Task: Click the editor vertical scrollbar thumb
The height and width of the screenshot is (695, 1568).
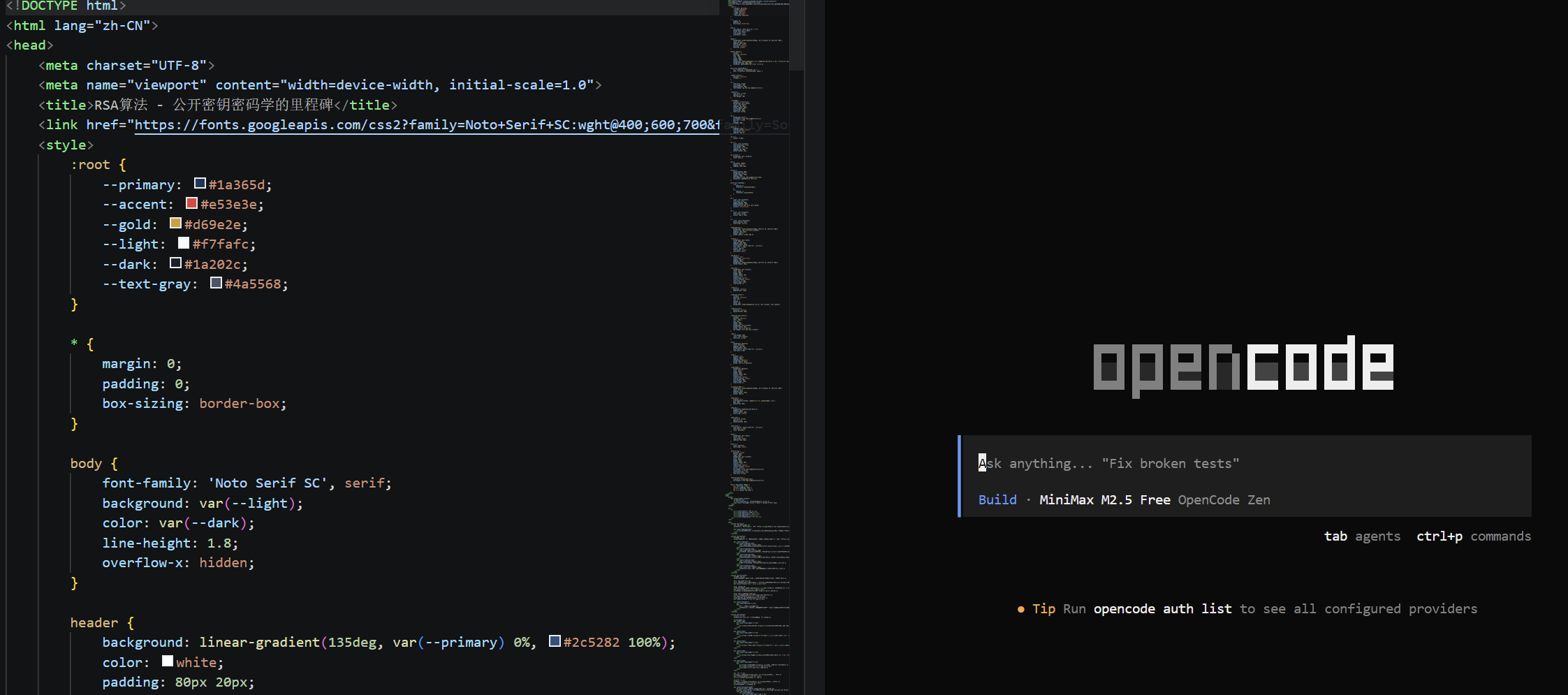Action: 797,35
